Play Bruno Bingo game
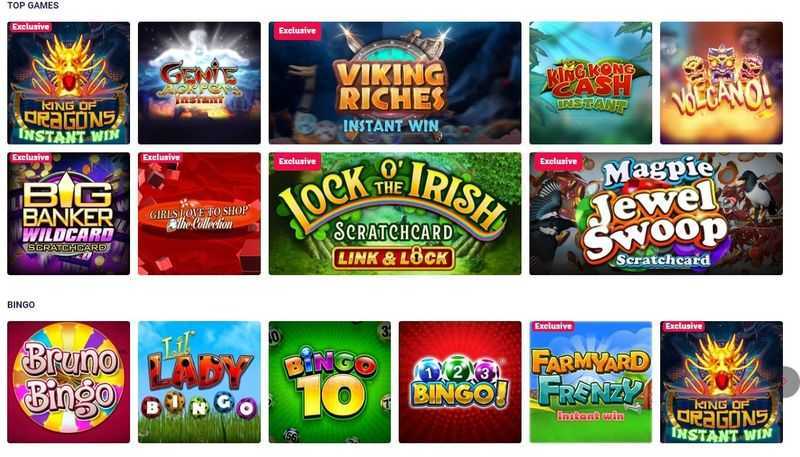 (x=68, y=382)
